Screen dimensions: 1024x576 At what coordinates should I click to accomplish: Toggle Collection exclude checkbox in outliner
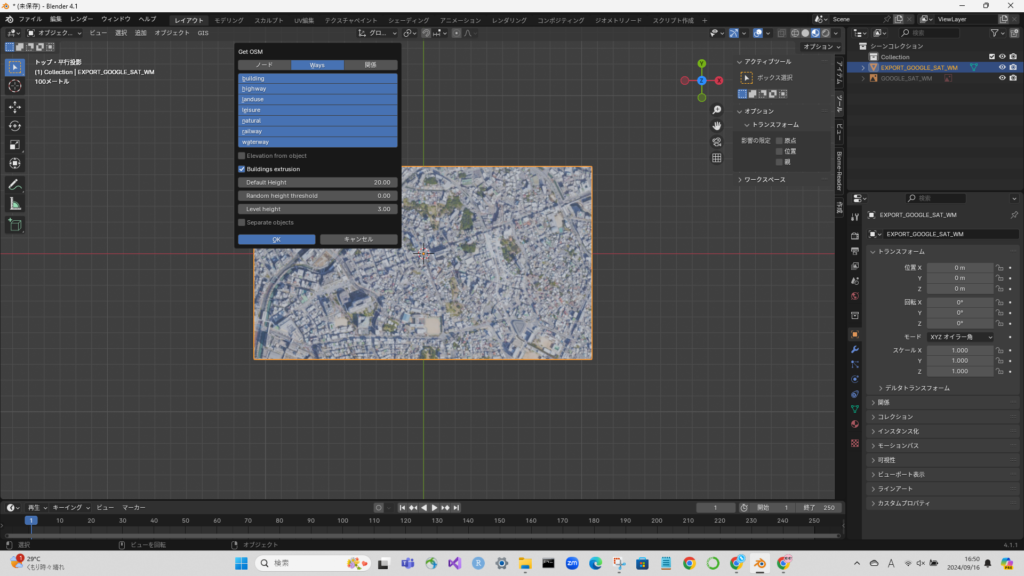pos(991,57)
